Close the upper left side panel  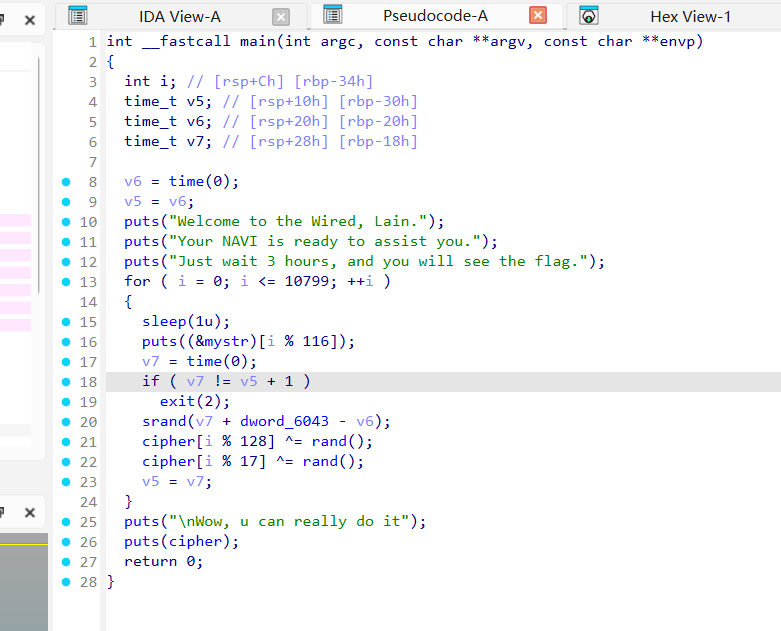click(30, 20)
